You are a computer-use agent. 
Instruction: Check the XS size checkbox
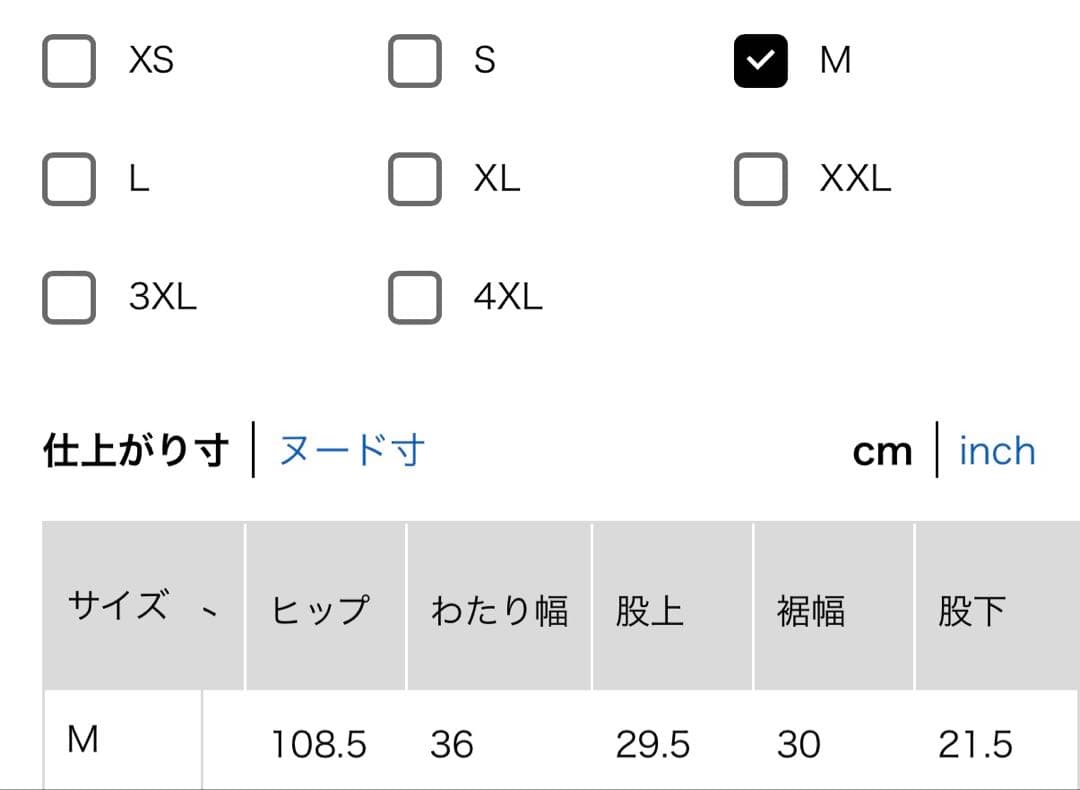pos(69,61)
